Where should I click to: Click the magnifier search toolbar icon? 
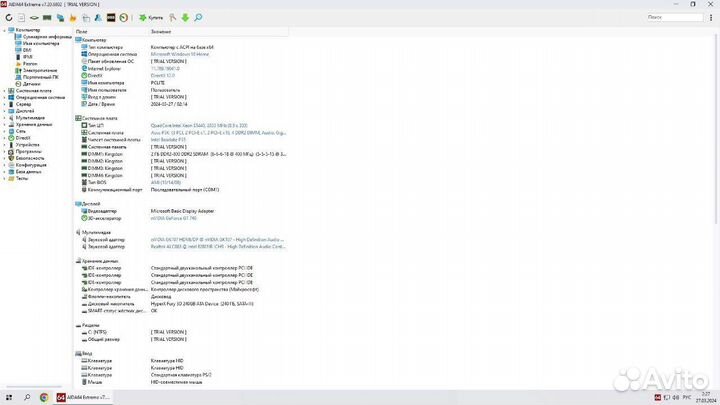click(x=198, y=17)
